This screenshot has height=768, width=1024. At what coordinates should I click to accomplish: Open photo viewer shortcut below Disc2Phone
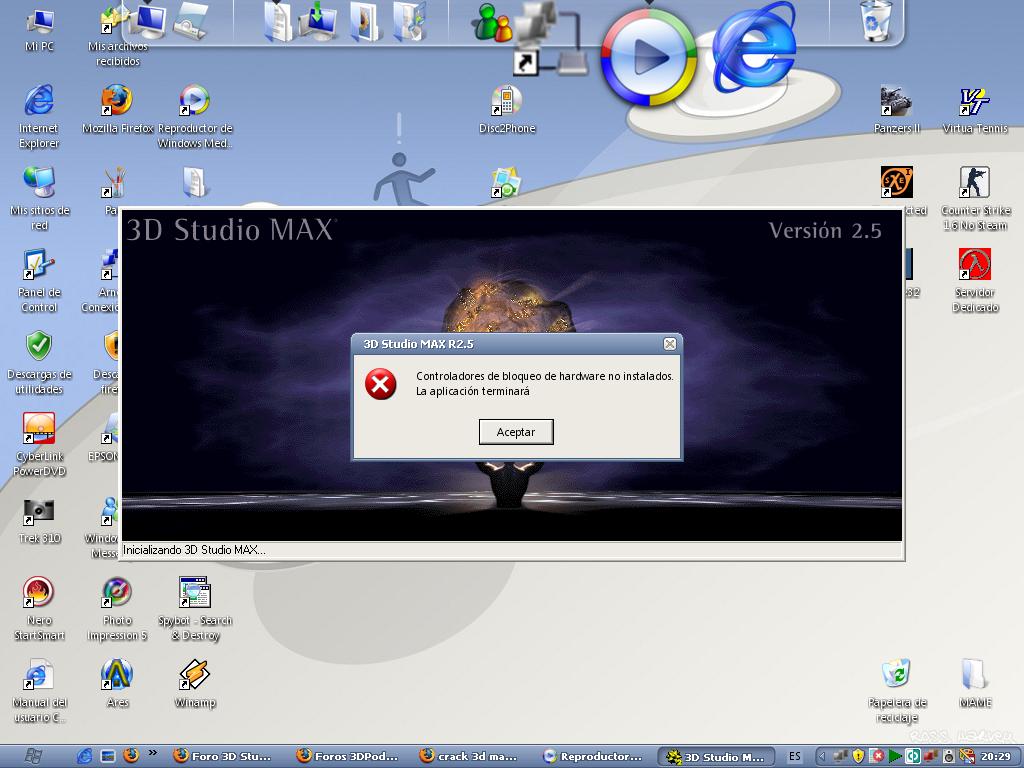click(x=506, y=183)
